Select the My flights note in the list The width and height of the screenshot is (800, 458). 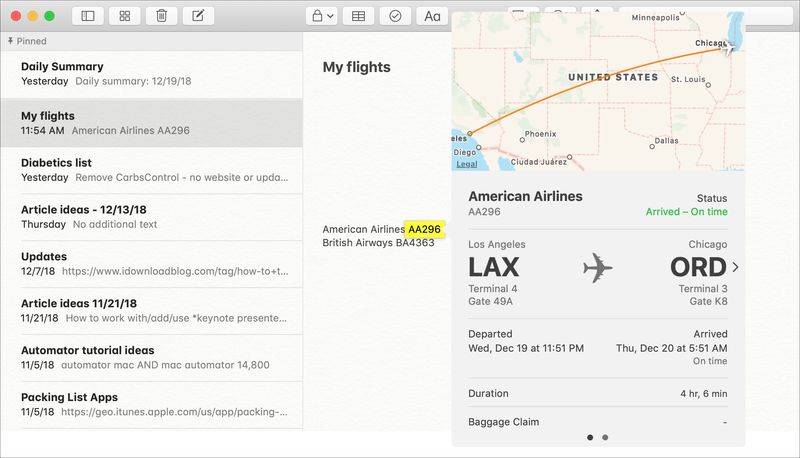pyautogui.click(x=152, y=123)
